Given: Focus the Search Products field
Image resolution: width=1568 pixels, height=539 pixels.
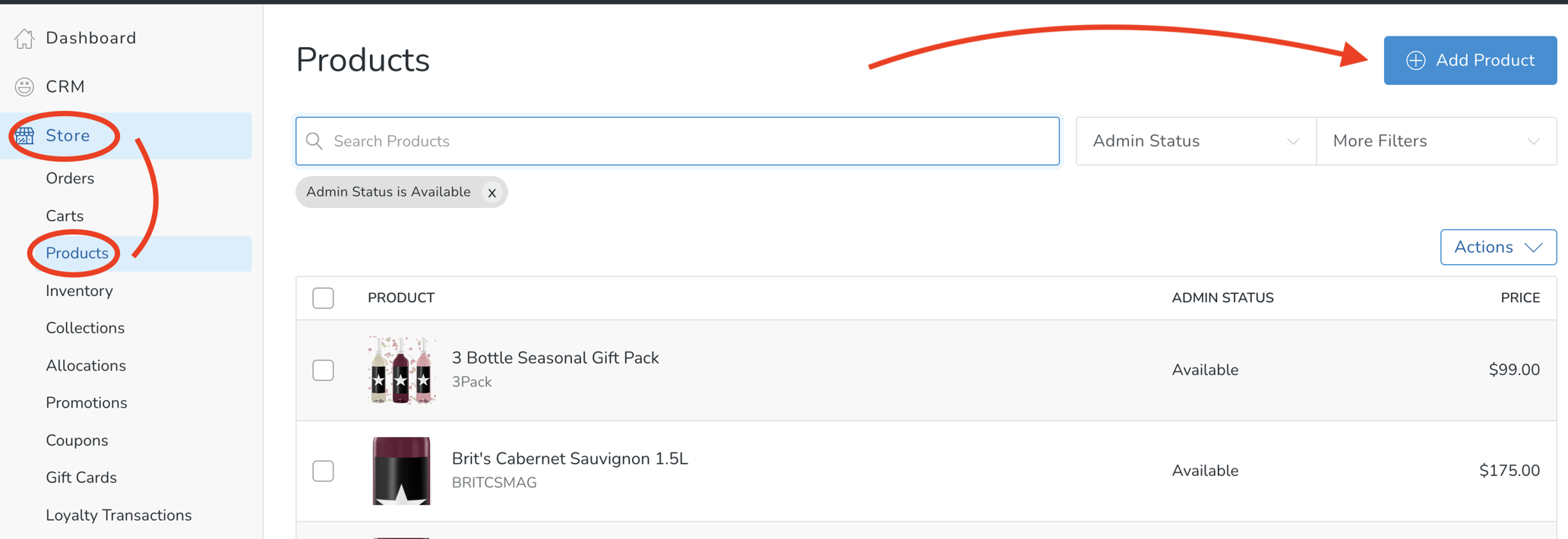Looking at the screenshot, I should tap(677, 141).
